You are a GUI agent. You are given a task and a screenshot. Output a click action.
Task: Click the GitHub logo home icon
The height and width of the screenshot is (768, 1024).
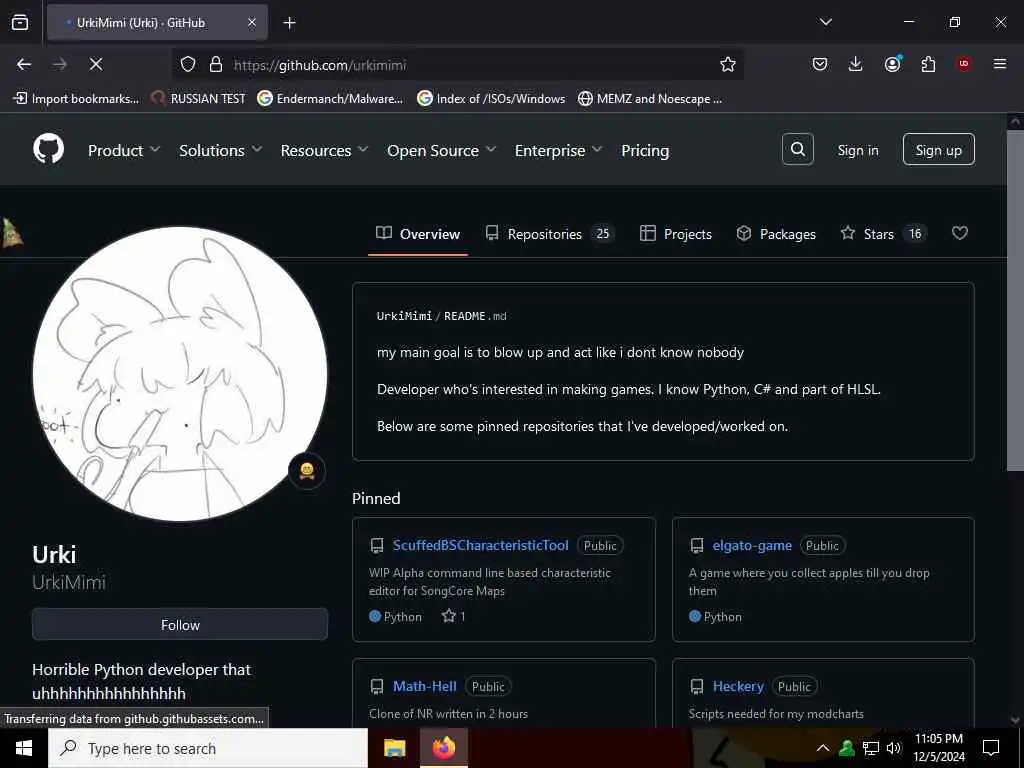[48, 150]
